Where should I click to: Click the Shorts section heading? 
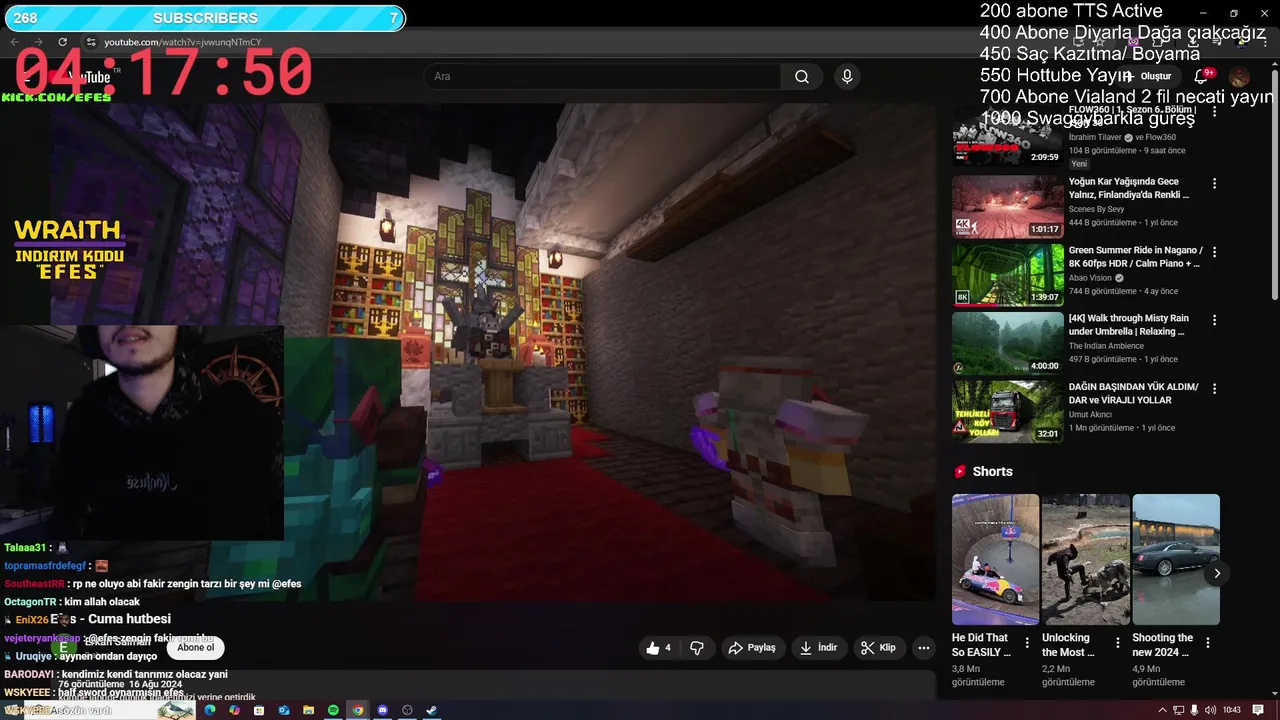pos(992,471)
